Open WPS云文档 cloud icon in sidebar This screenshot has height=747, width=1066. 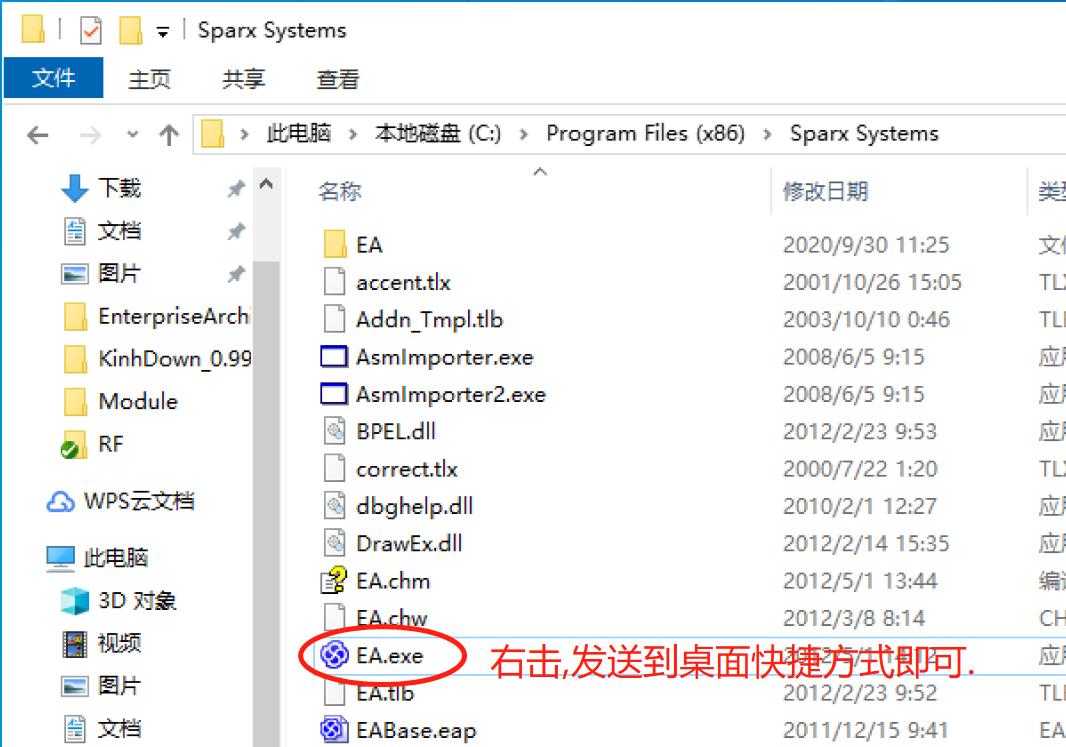coord(61,502)
